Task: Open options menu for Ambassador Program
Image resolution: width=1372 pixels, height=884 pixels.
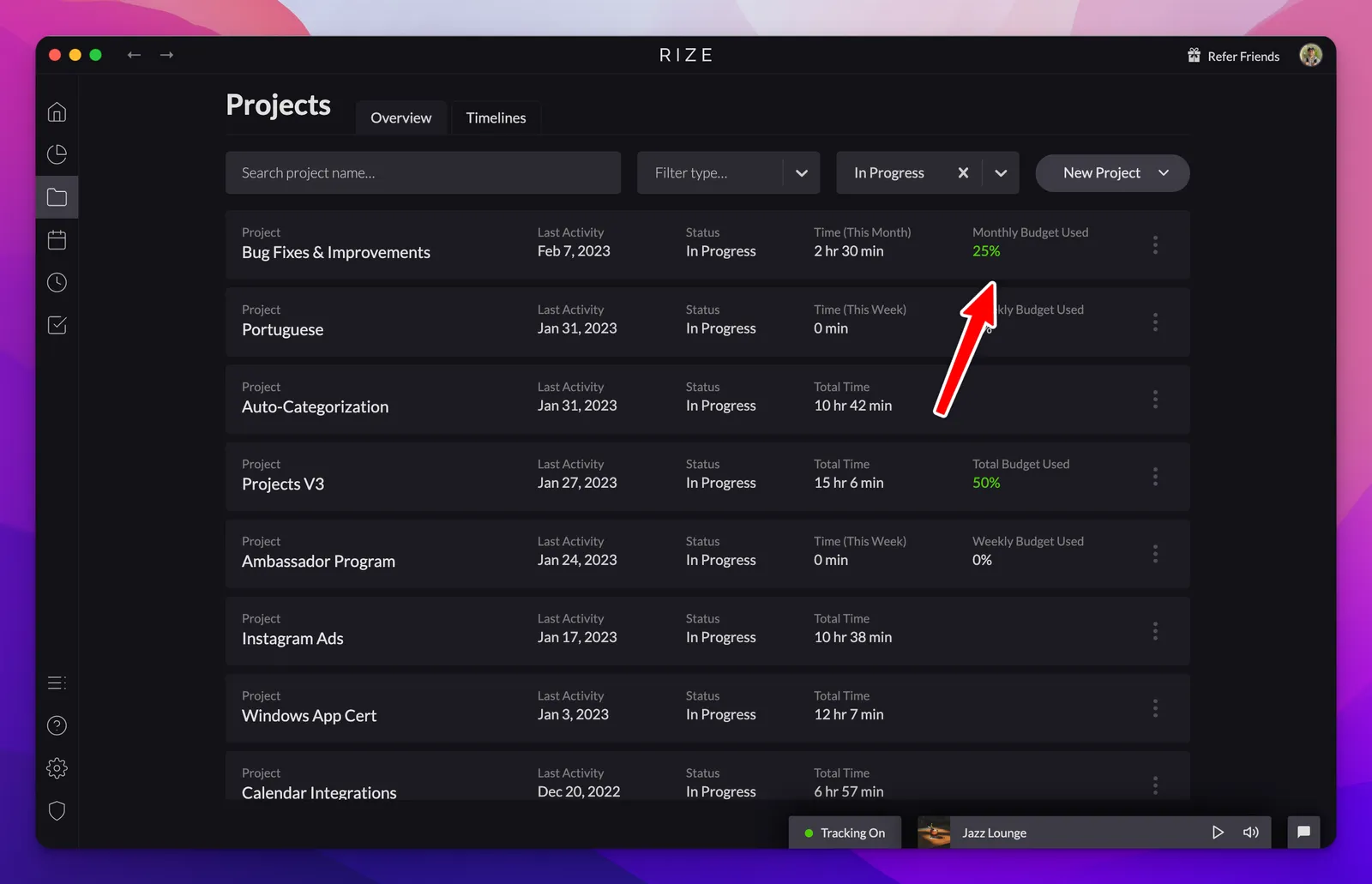Action: coord(1155,554)
